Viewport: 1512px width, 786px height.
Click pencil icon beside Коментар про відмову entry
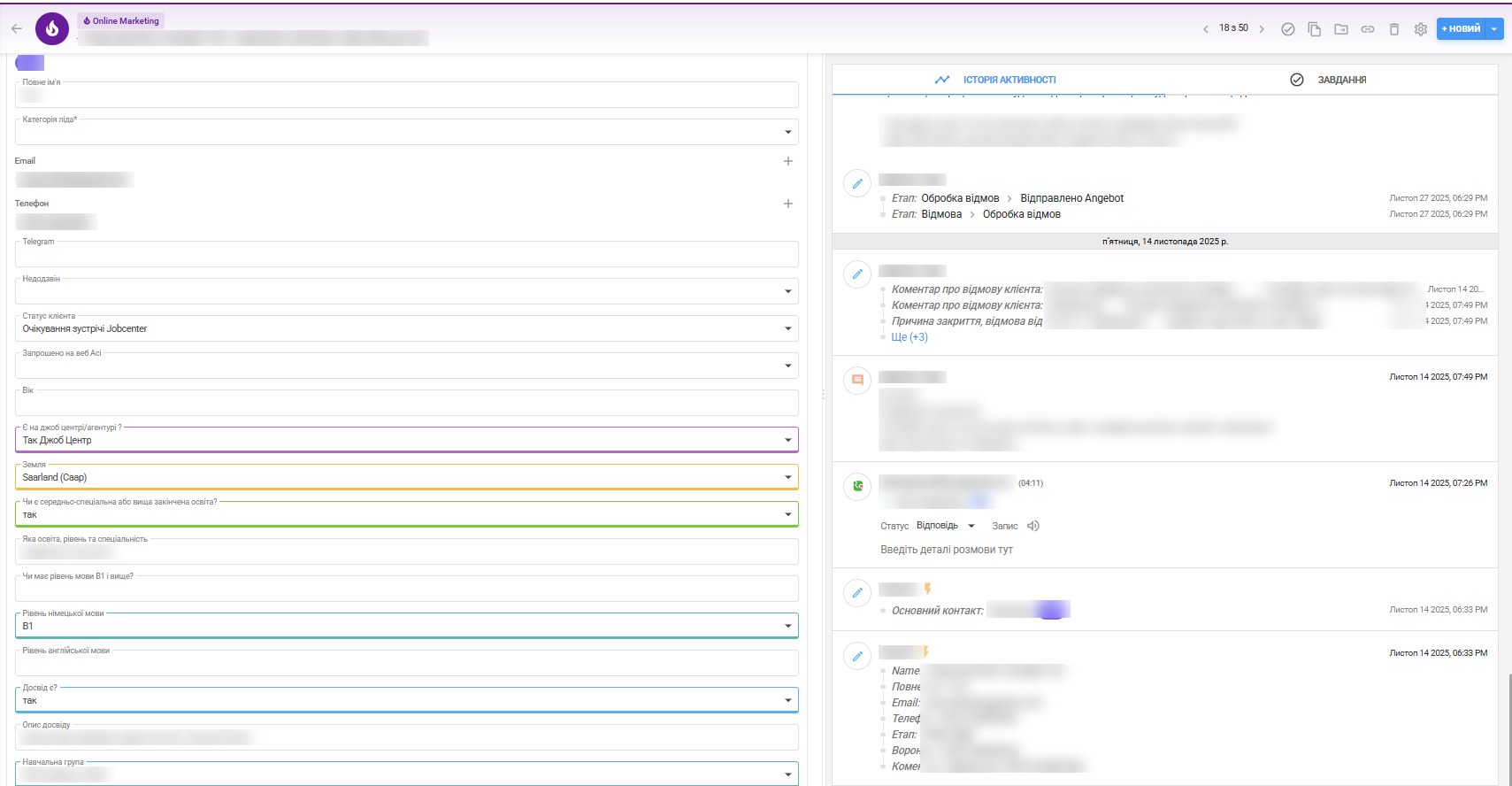857,274
